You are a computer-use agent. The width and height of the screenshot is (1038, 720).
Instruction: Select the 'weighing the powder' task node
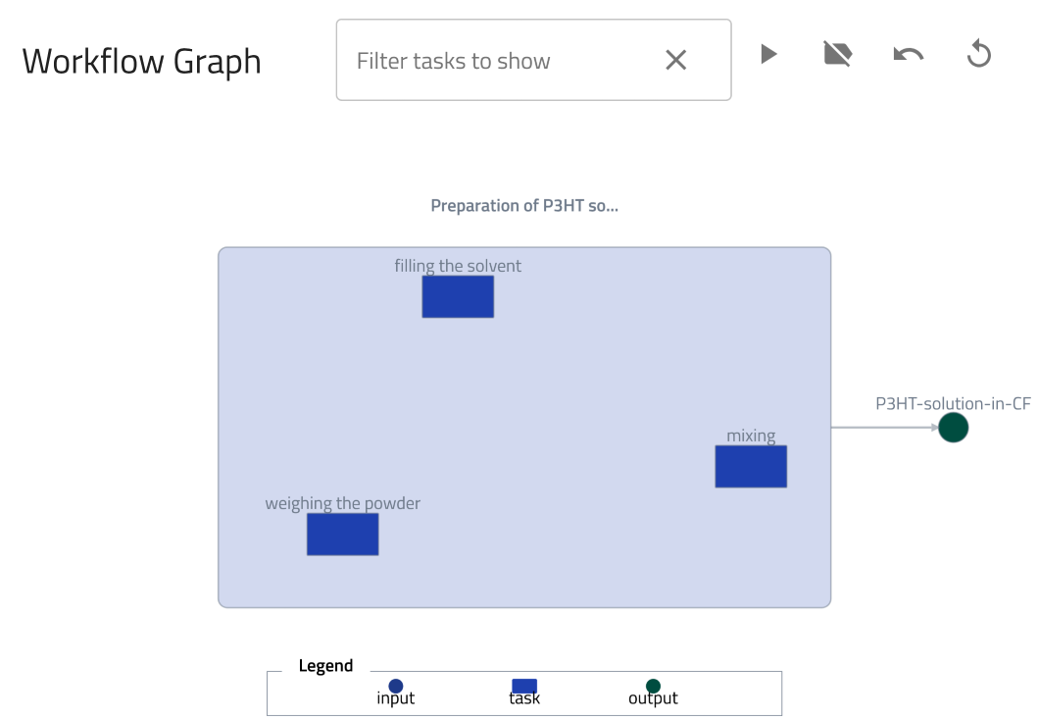pyautogui.click(x=343, y=534)
